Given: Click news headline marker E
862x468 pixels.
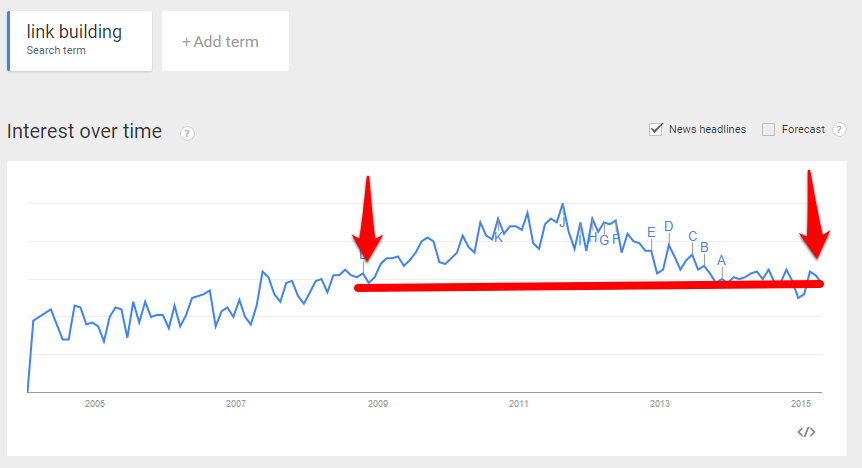Looking at the screenshot, I should [x=651, y=233].
